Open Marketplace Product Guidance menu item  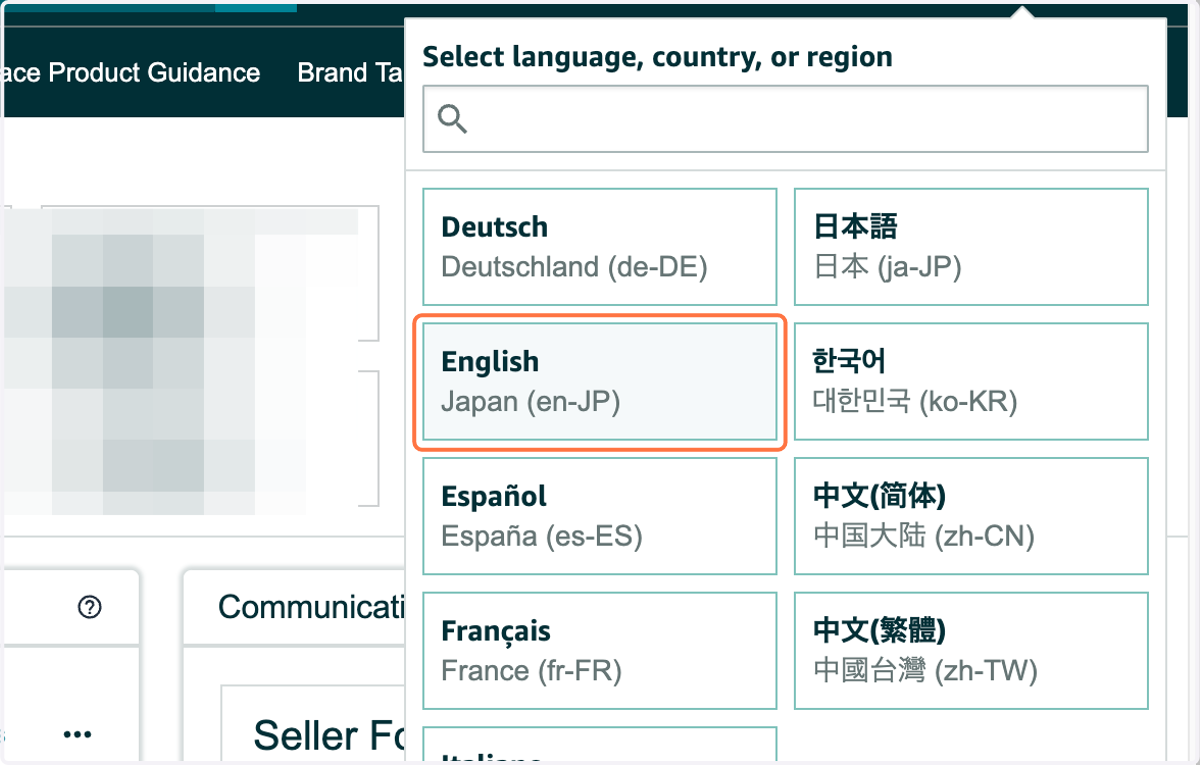(x=131, y=73)
